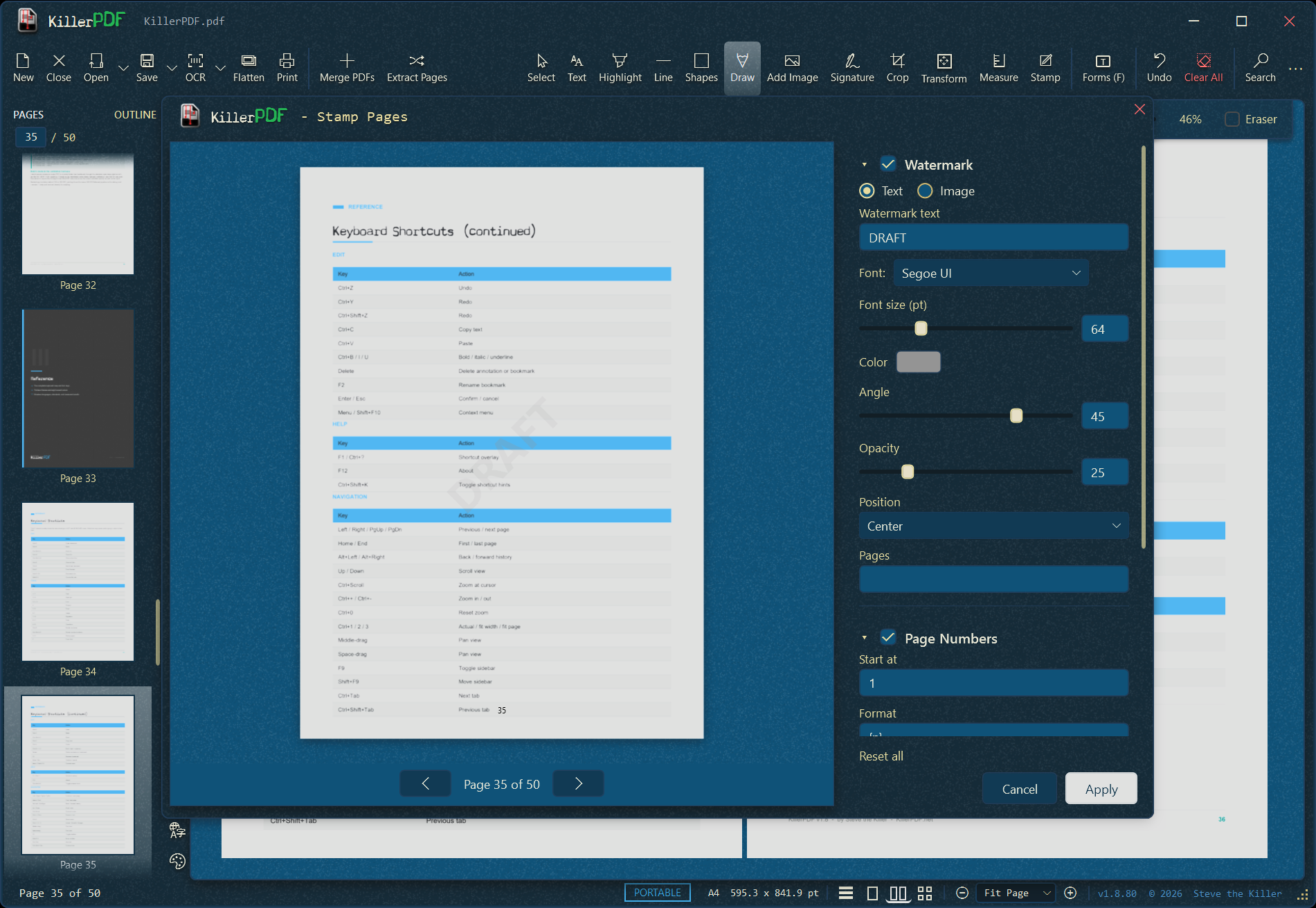Select the Image watermark radio button
Image resolution: width=1316 pixels, height=908 pixels.
click(925, 190)
